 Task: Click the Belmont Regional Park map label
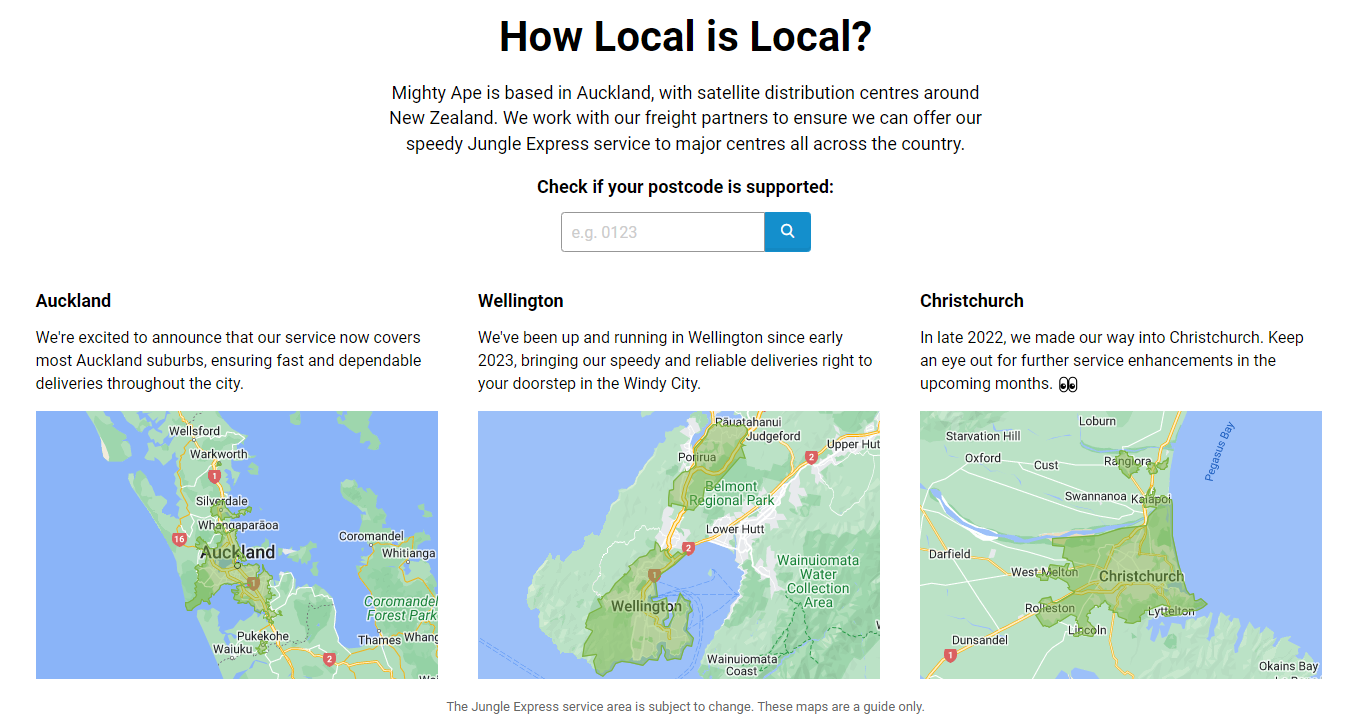732,493
